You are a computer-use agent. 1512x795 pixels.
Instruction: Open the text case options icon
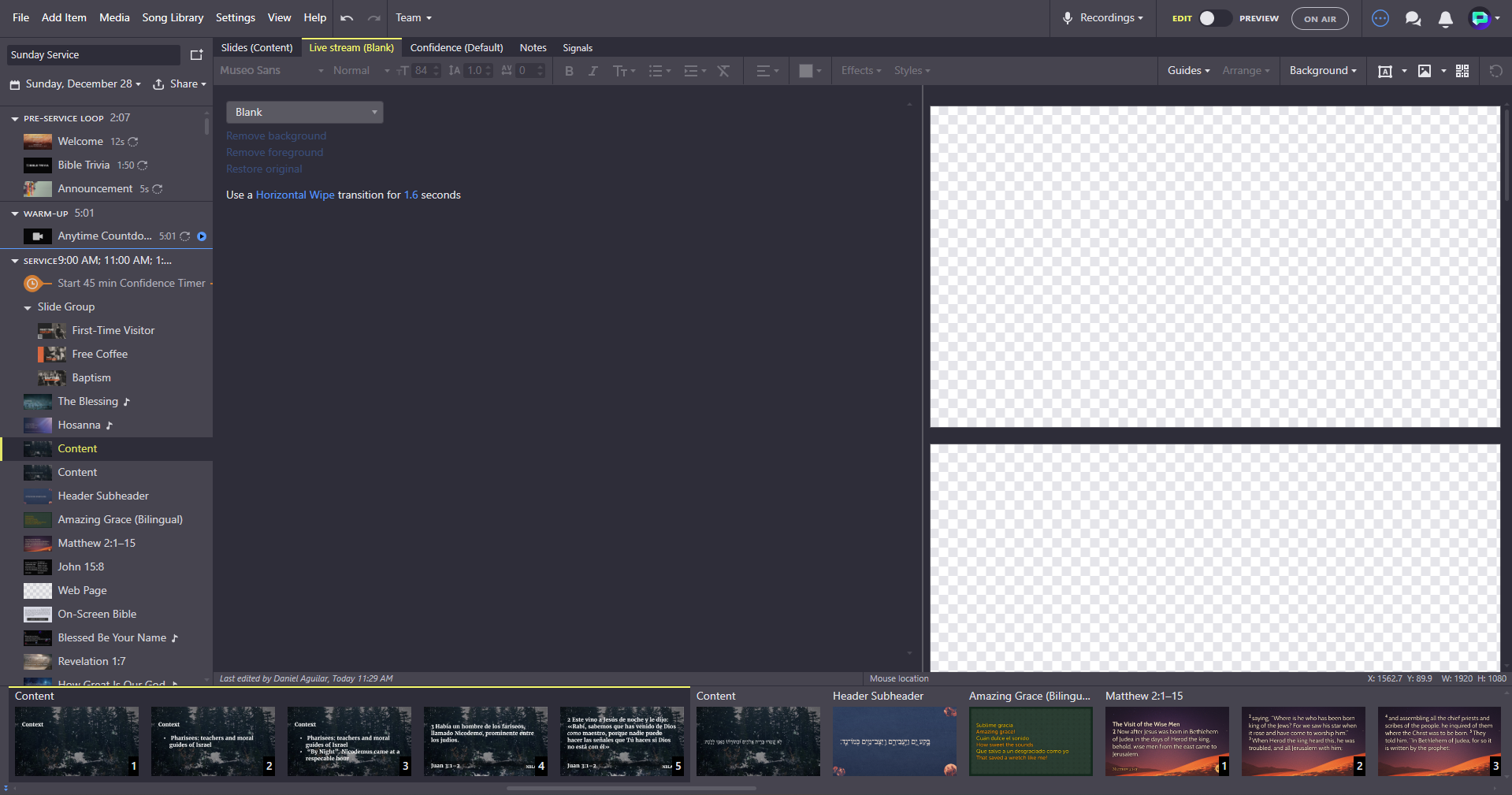pos(624,71)
